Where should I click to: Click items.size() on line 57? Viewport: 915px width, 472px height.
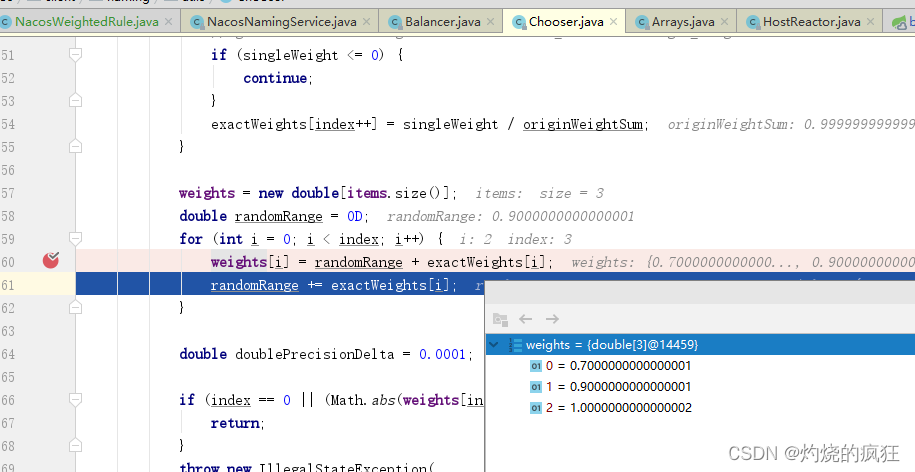coord(398,193)
